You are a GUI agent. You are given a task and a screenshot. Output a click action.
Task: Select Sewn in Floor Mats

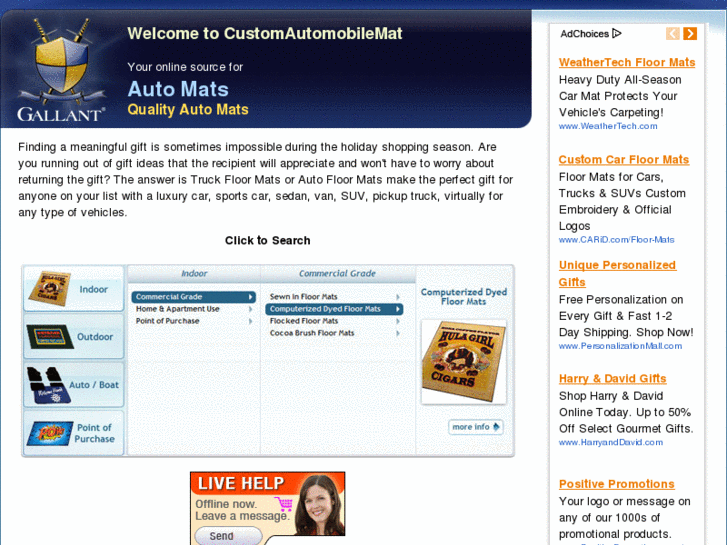click(x=304, y=297)
